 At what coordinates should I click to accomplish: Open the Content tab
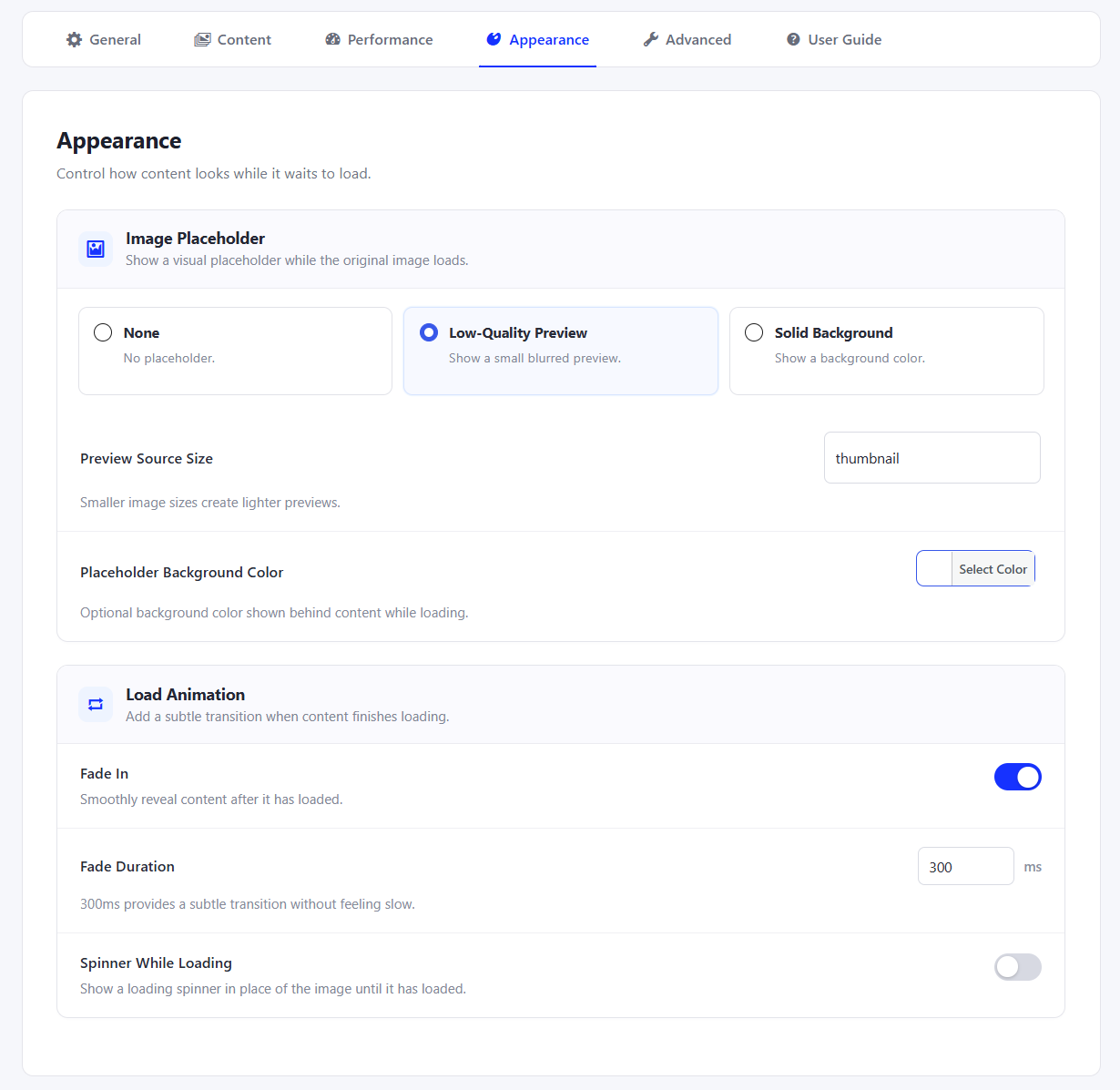[233, 39]
